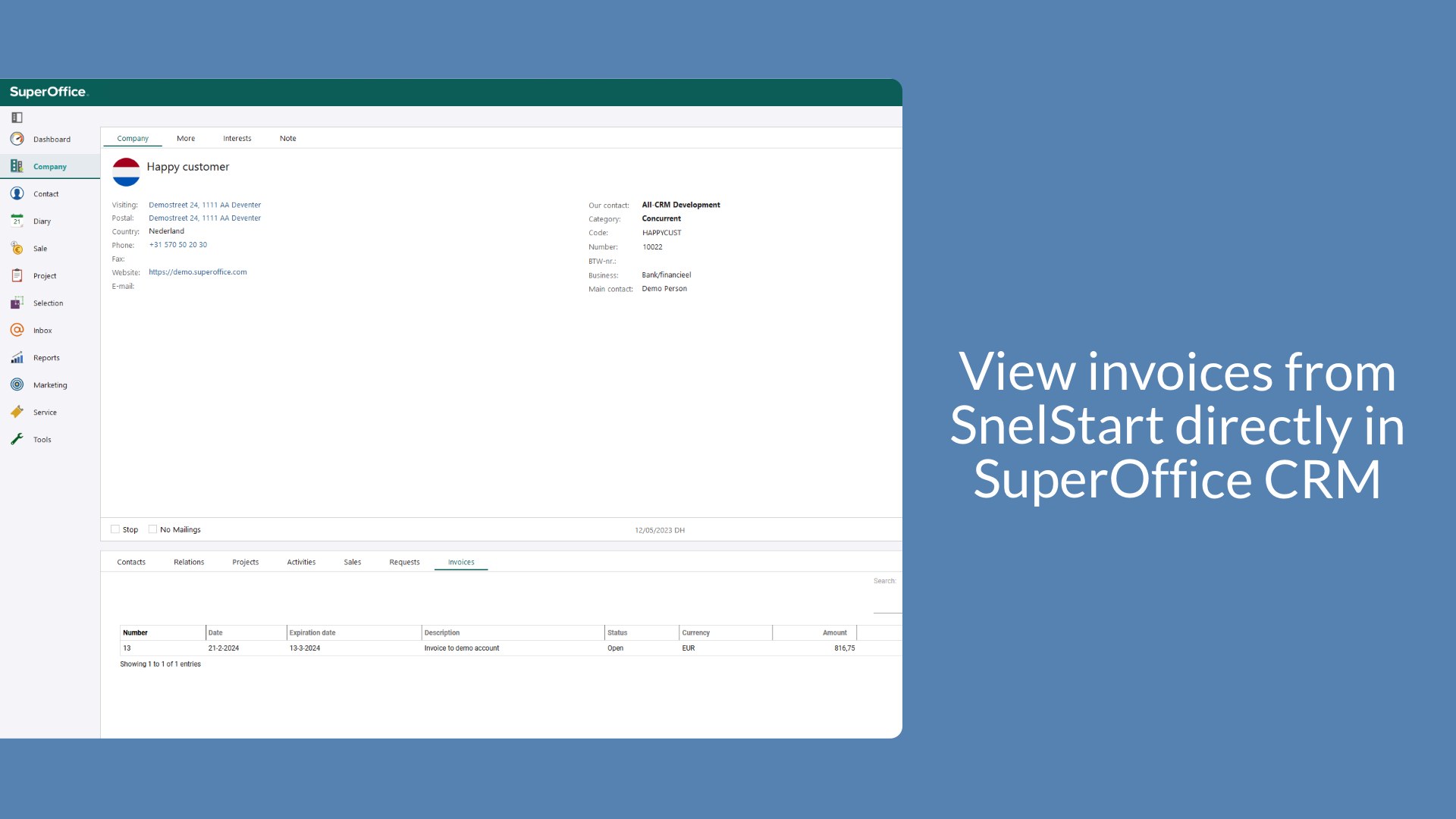Viewport: 1456px width, 819px height.
Task: Enable the No Mailings checkbox
Action: (155, 529)
